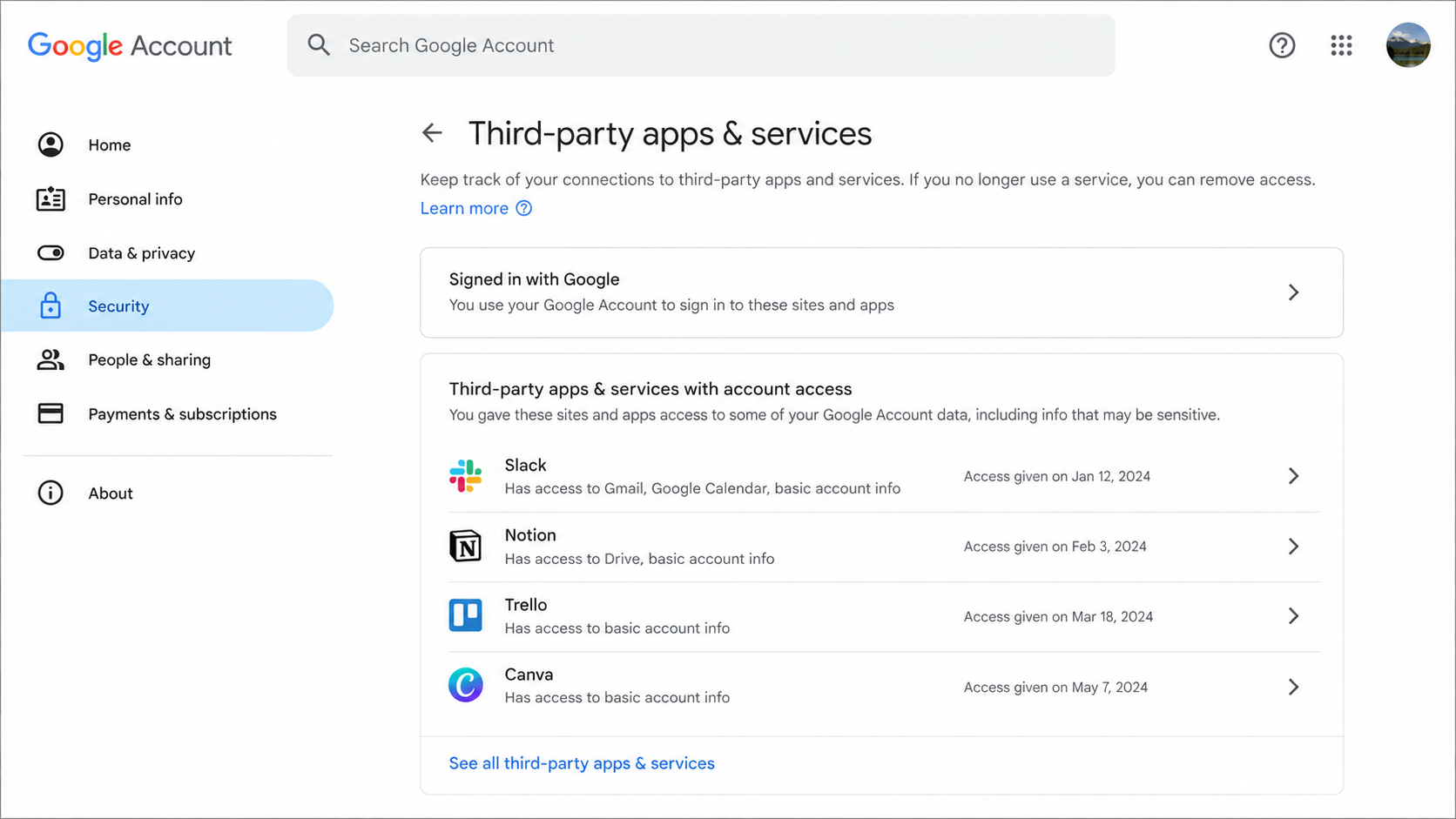Open Slack details via its chevron
Screen dimensions: 1456x819
[x=1293, y=476]
